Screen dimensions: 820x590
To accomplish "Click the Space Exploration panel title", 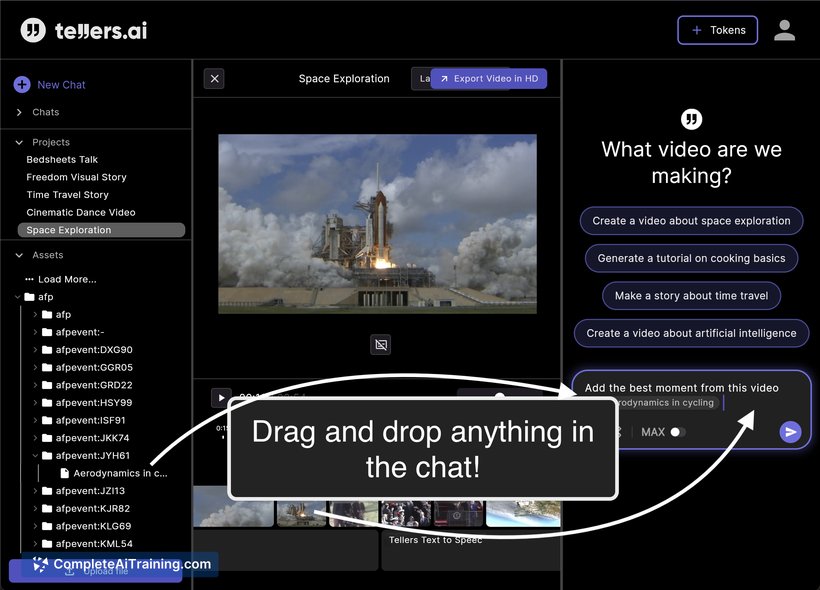I will [344, 78].
